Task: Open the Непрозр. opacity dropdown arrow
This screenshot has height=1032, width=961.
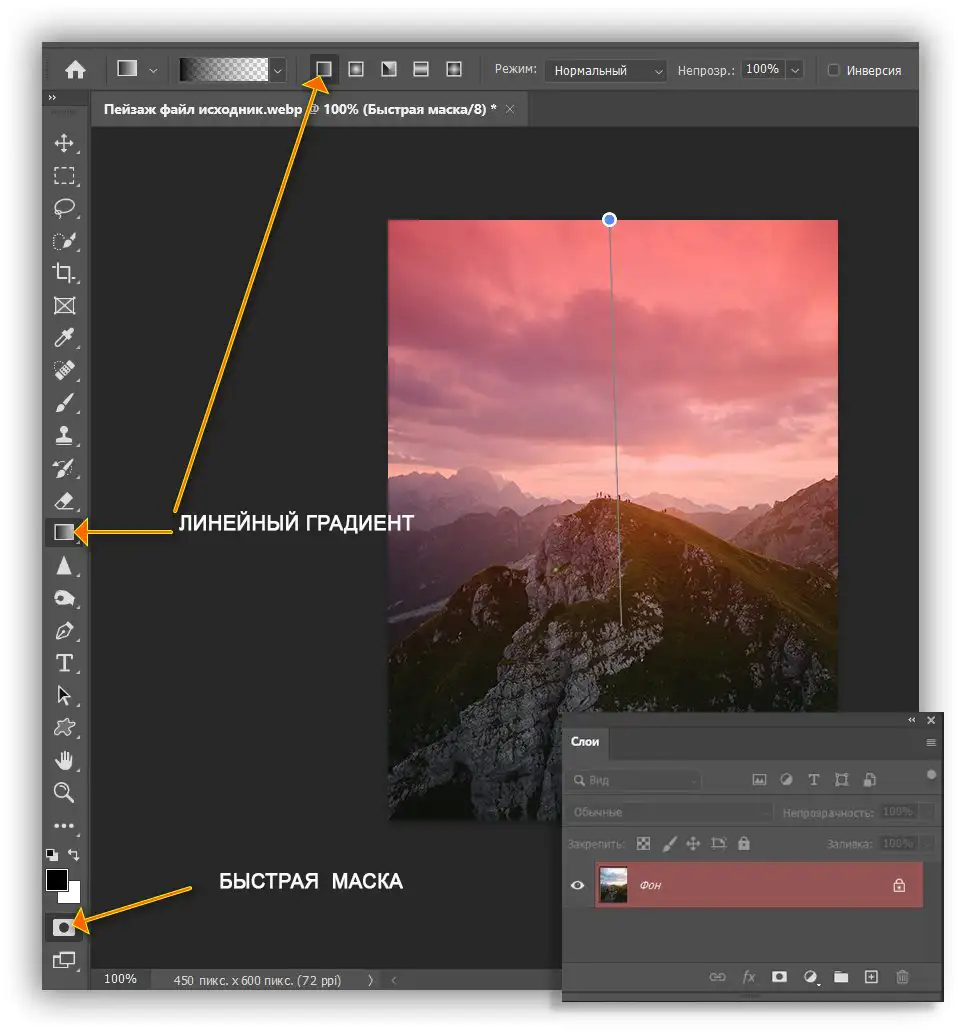Action: tap(794, 70)
